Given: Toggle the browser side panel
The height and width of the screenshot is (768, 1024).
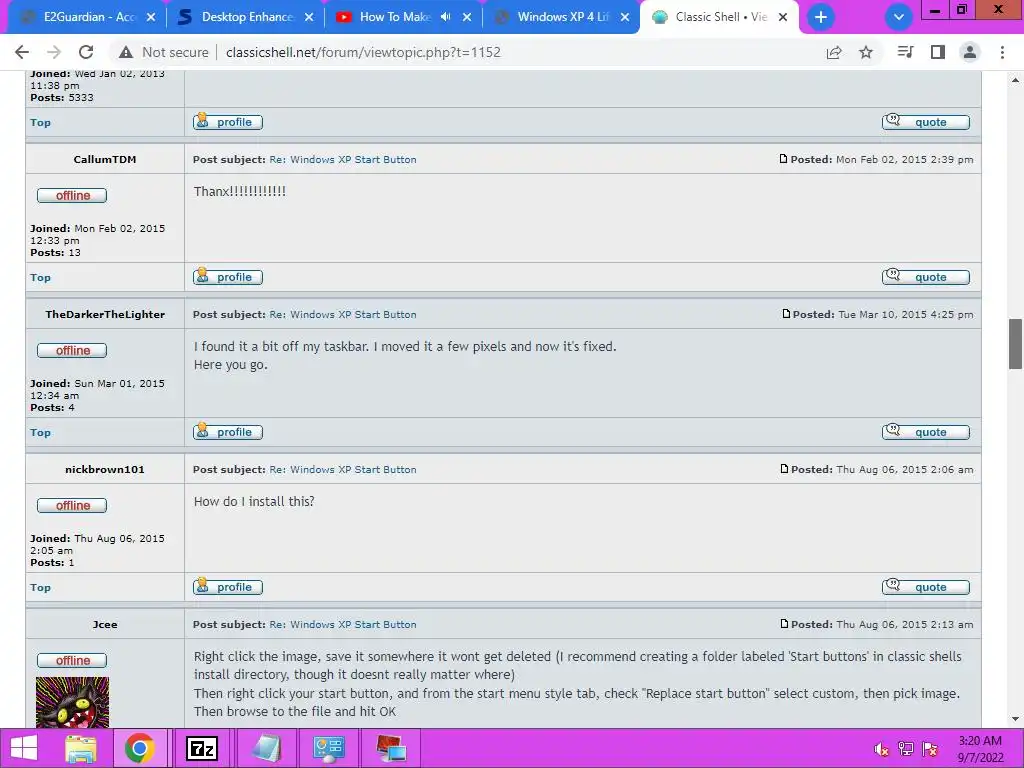Looking at the screenshot, I should [x=938, y=52].
